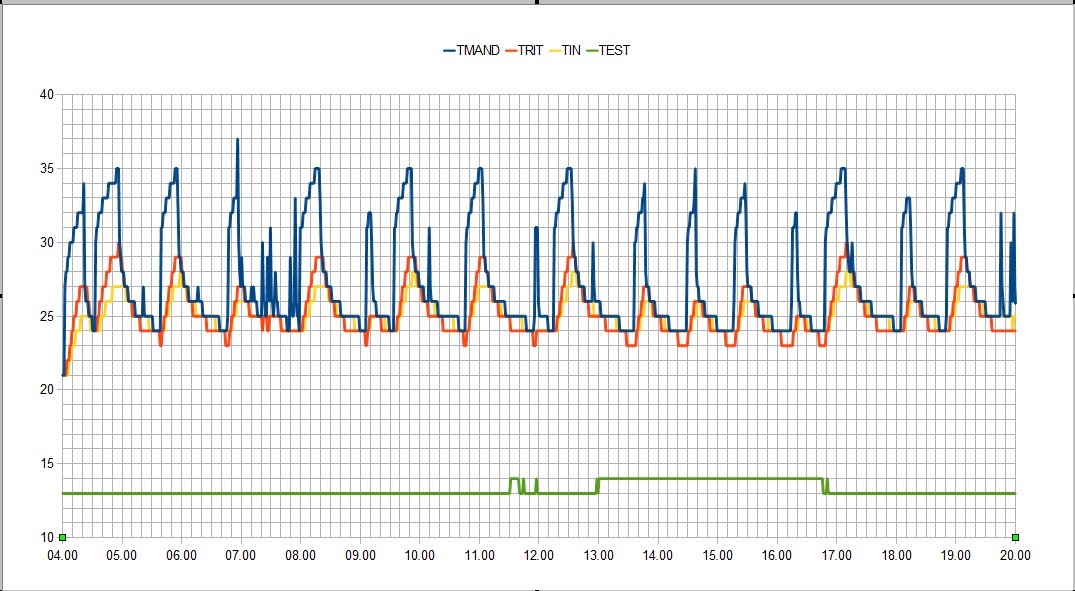
Task: Click the 40 y-axis label
Action: click(x=46, y=95)
